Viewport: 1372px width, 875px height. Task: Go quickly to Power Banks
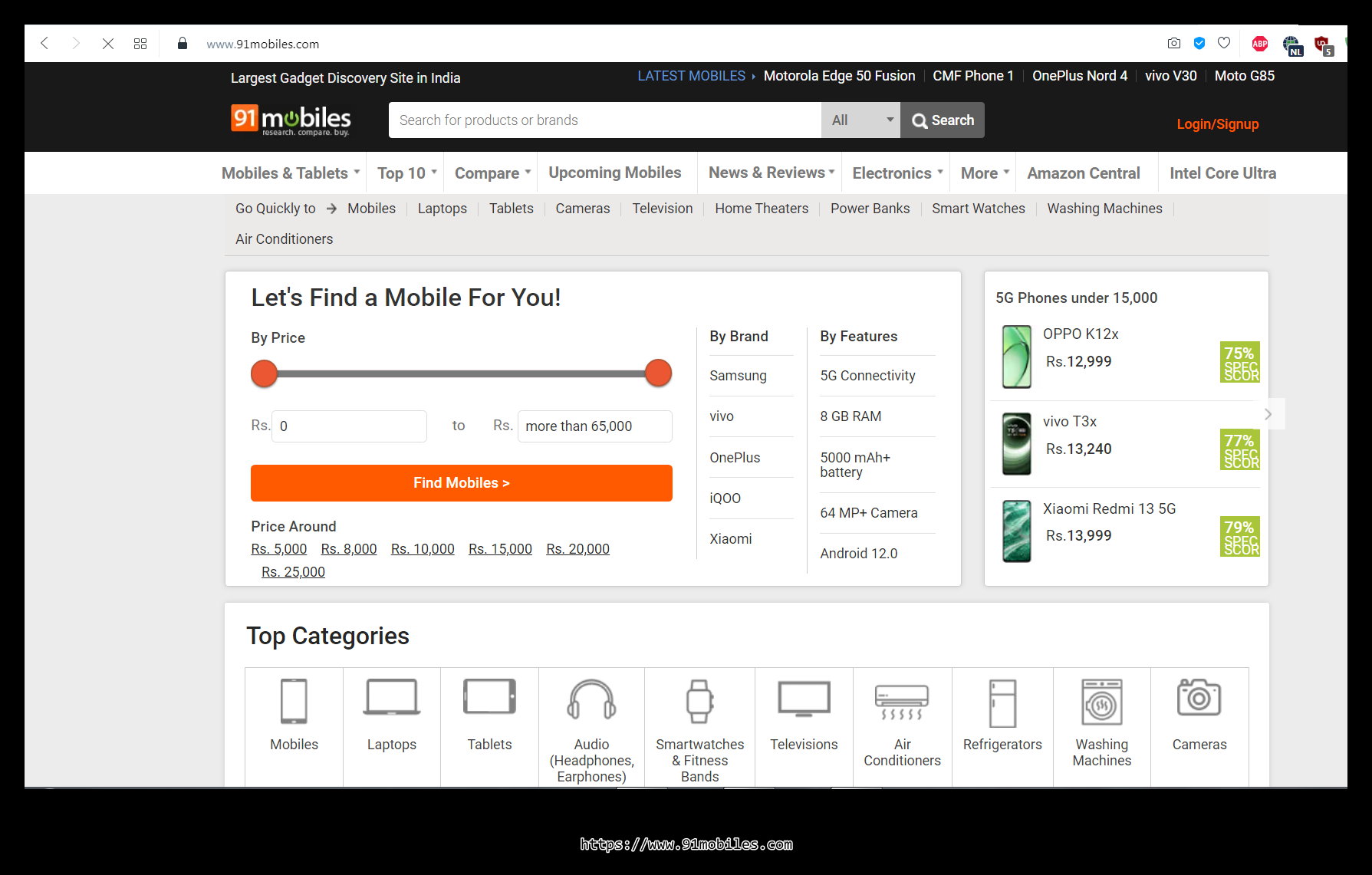870,209
